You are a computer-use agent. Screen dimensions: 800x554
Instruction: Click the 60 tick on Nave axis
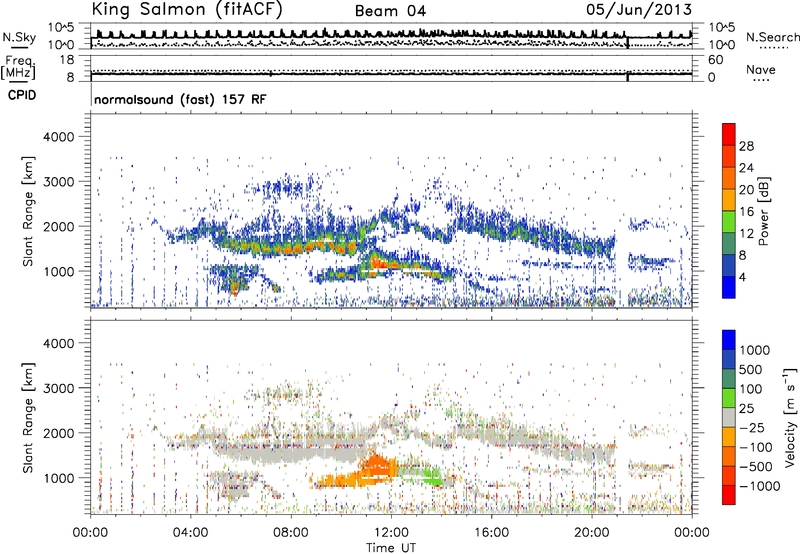tap(715, 60)
